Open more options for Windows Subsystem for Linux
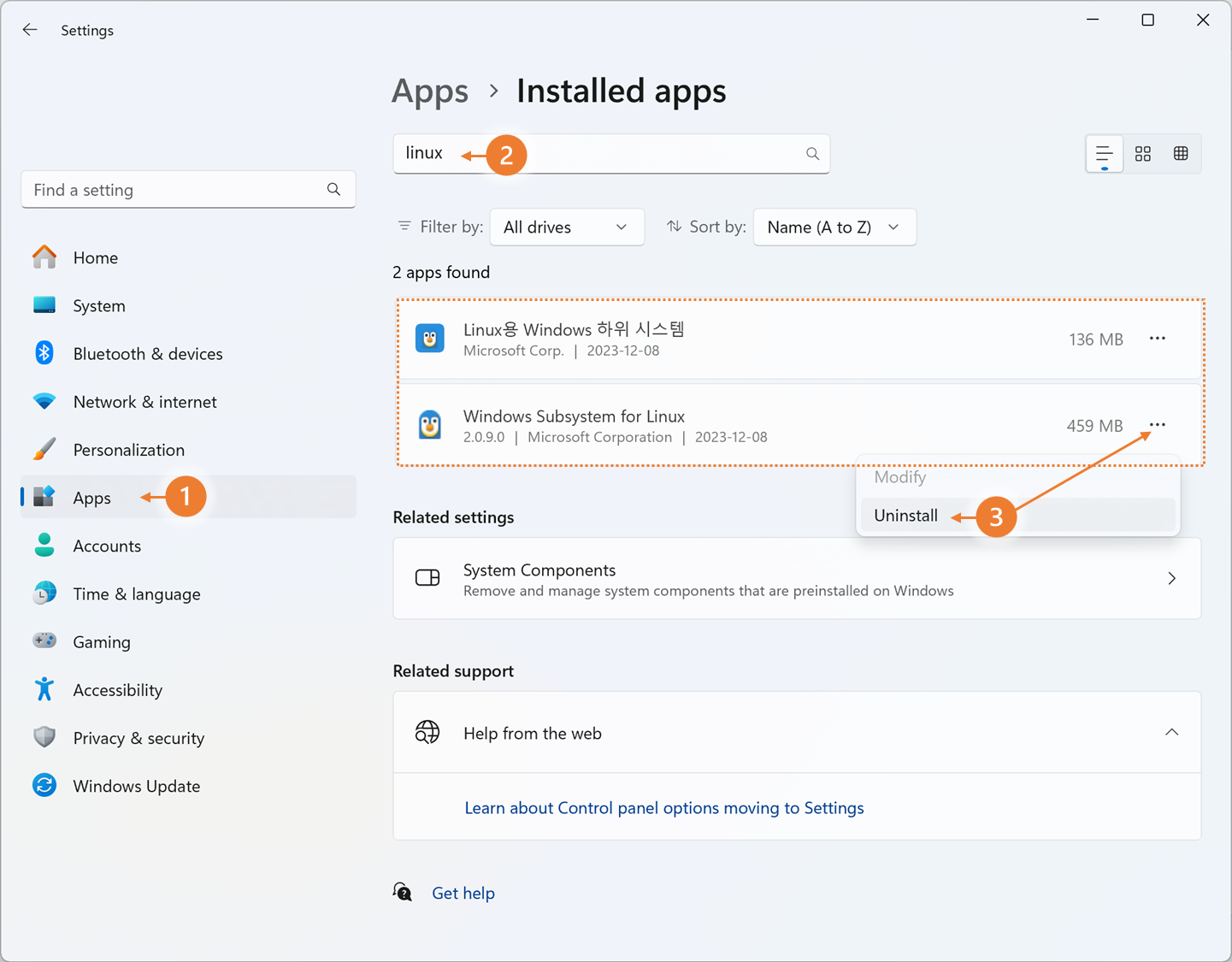This screenshot has height=962, width=1232. tap(1158, 425)
